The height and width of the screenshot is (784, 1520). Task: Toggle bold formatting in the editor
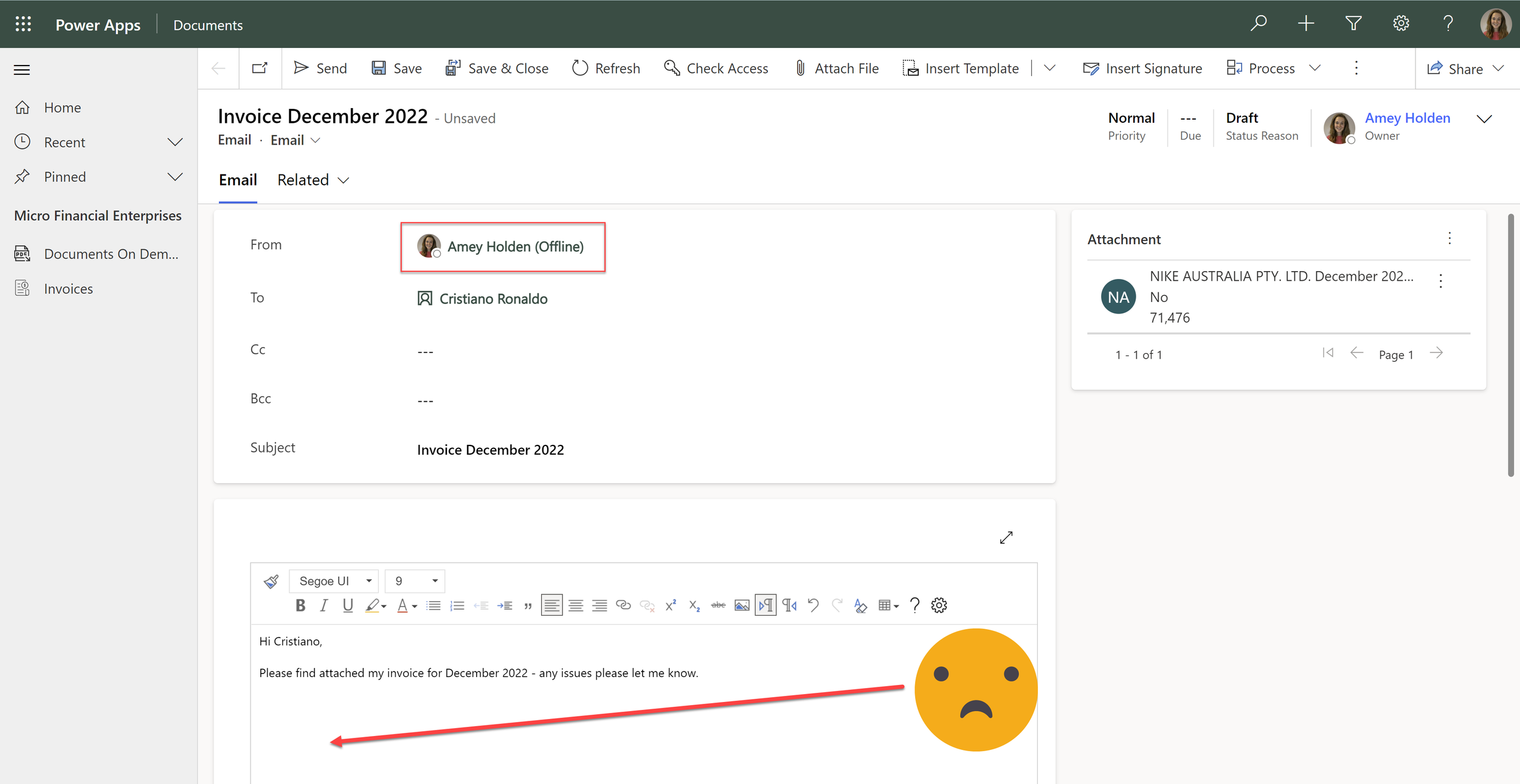click(300, 605)
